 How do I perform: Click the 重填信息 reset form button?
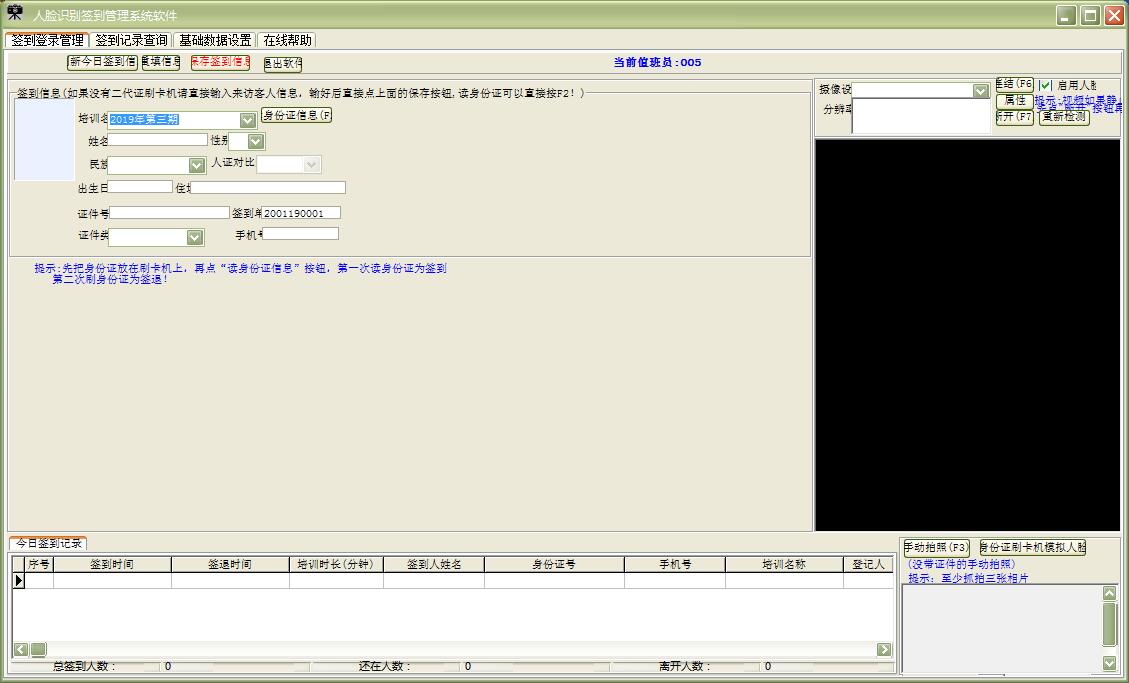click(161, 63)
